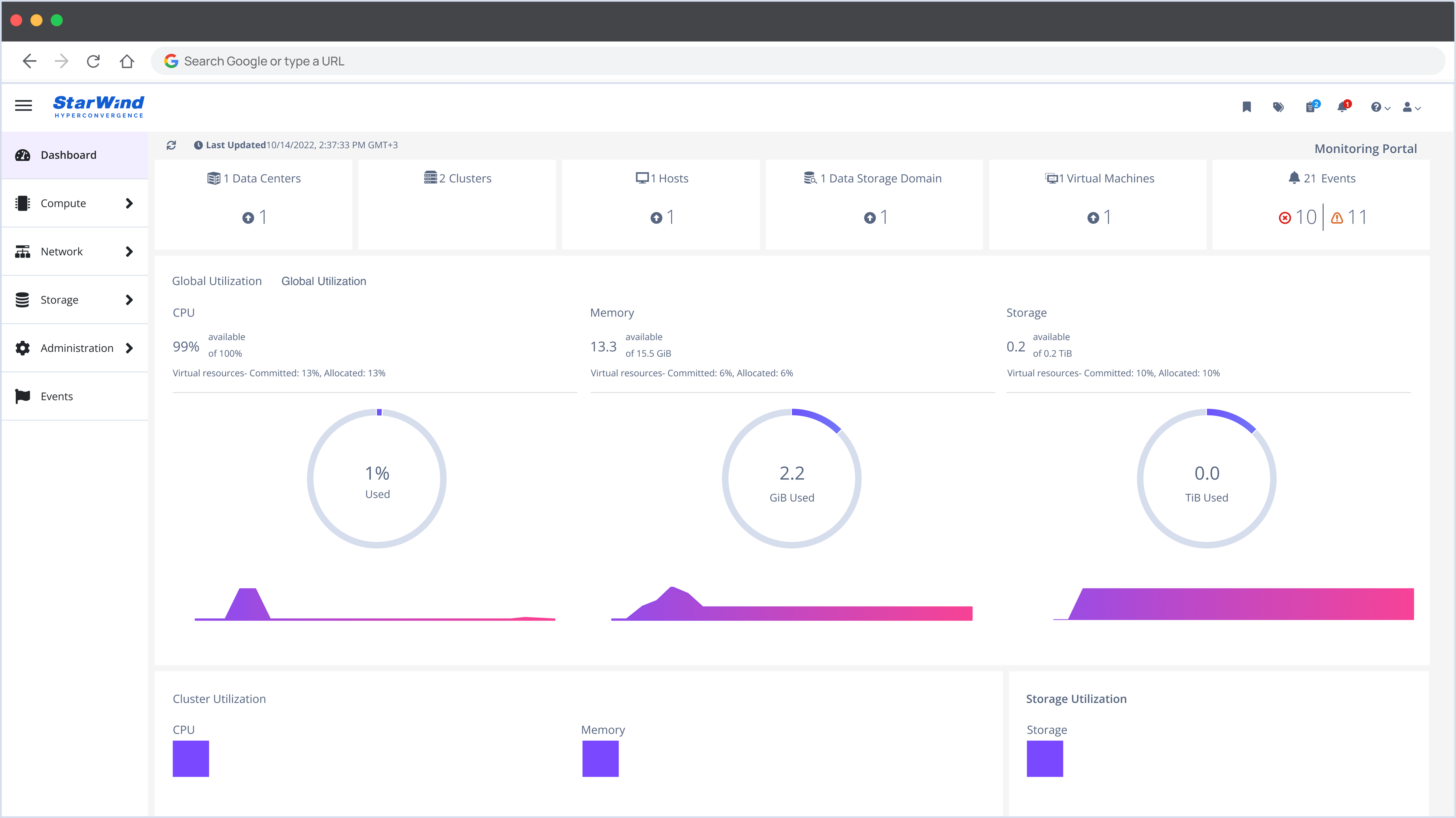The height and width of the screenshot is (818, 1456).
Task: Open the 1 Virtual Machines card link
Action: pos(1099,178)
